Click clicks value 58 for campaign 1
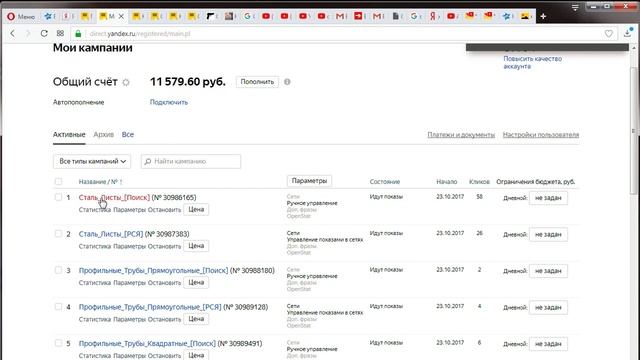Viewport: 640px width, 360px height. (479, 197)
